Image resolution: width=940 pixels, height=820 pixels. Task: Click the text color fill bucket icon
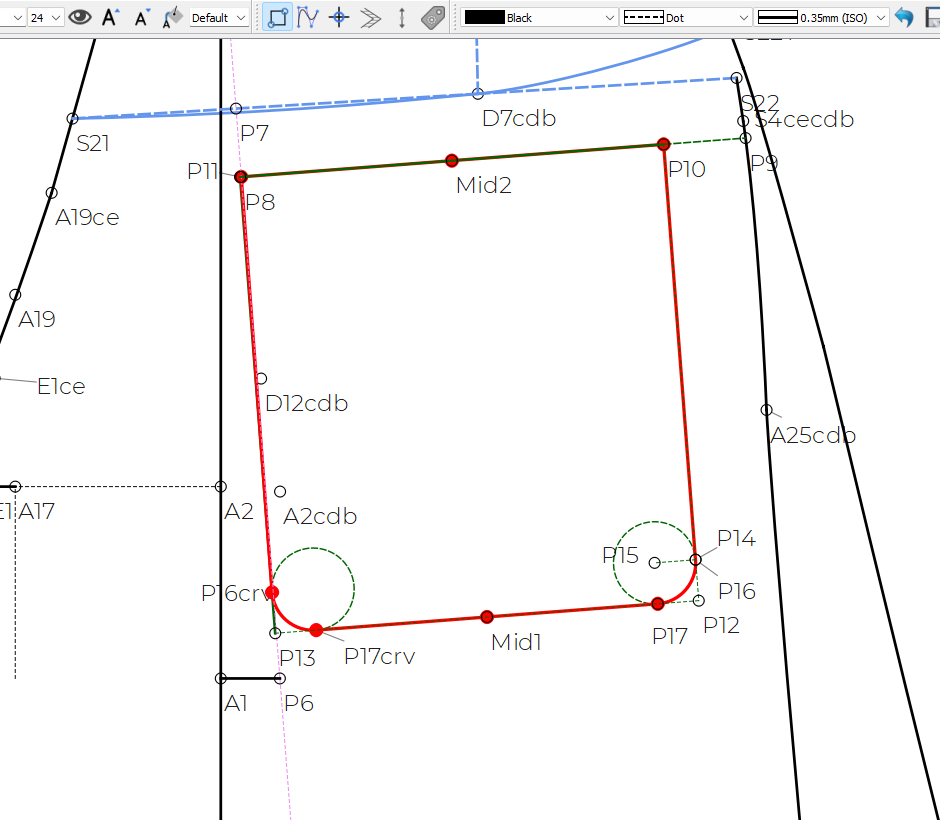(x=173, y=17)
